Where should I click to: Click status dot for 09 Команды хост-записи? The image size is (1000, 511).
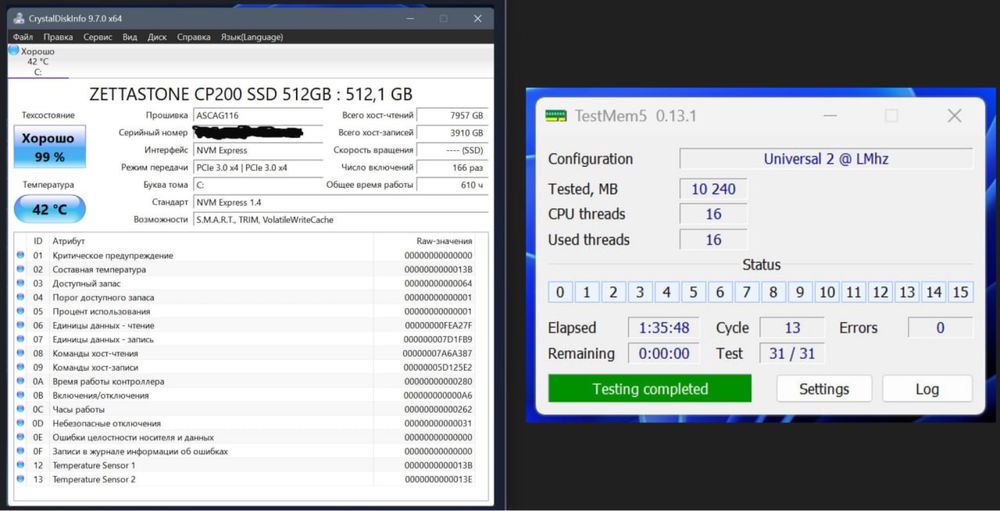pyautogui.click(x=20, y=367)
